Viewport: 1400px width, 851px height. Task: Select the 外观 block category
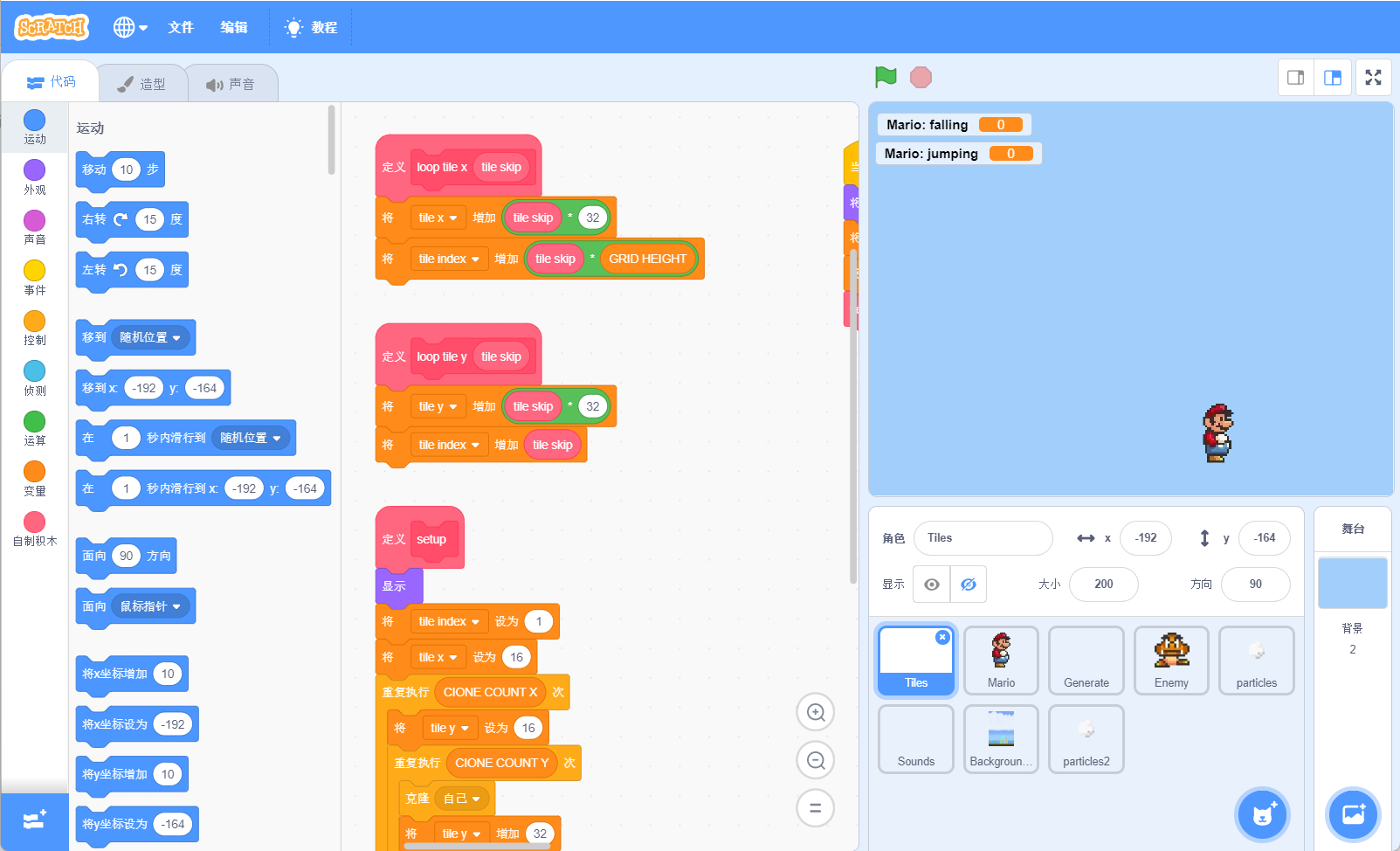pyautogui.click(x=35, y=177)
